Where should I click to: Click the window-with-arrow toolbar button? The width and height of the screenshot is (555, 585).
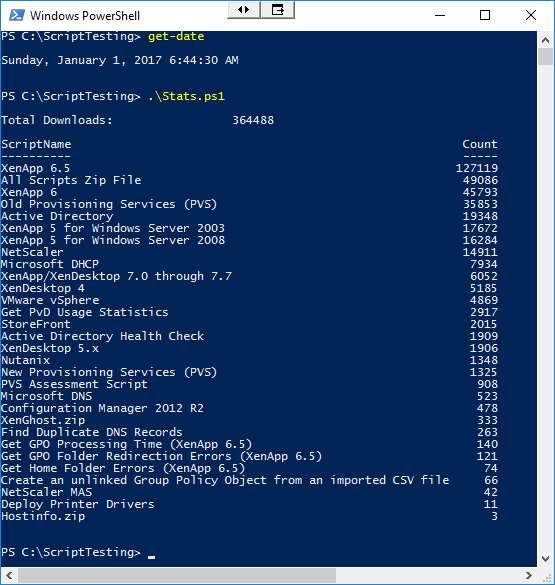tap(278, 10)
